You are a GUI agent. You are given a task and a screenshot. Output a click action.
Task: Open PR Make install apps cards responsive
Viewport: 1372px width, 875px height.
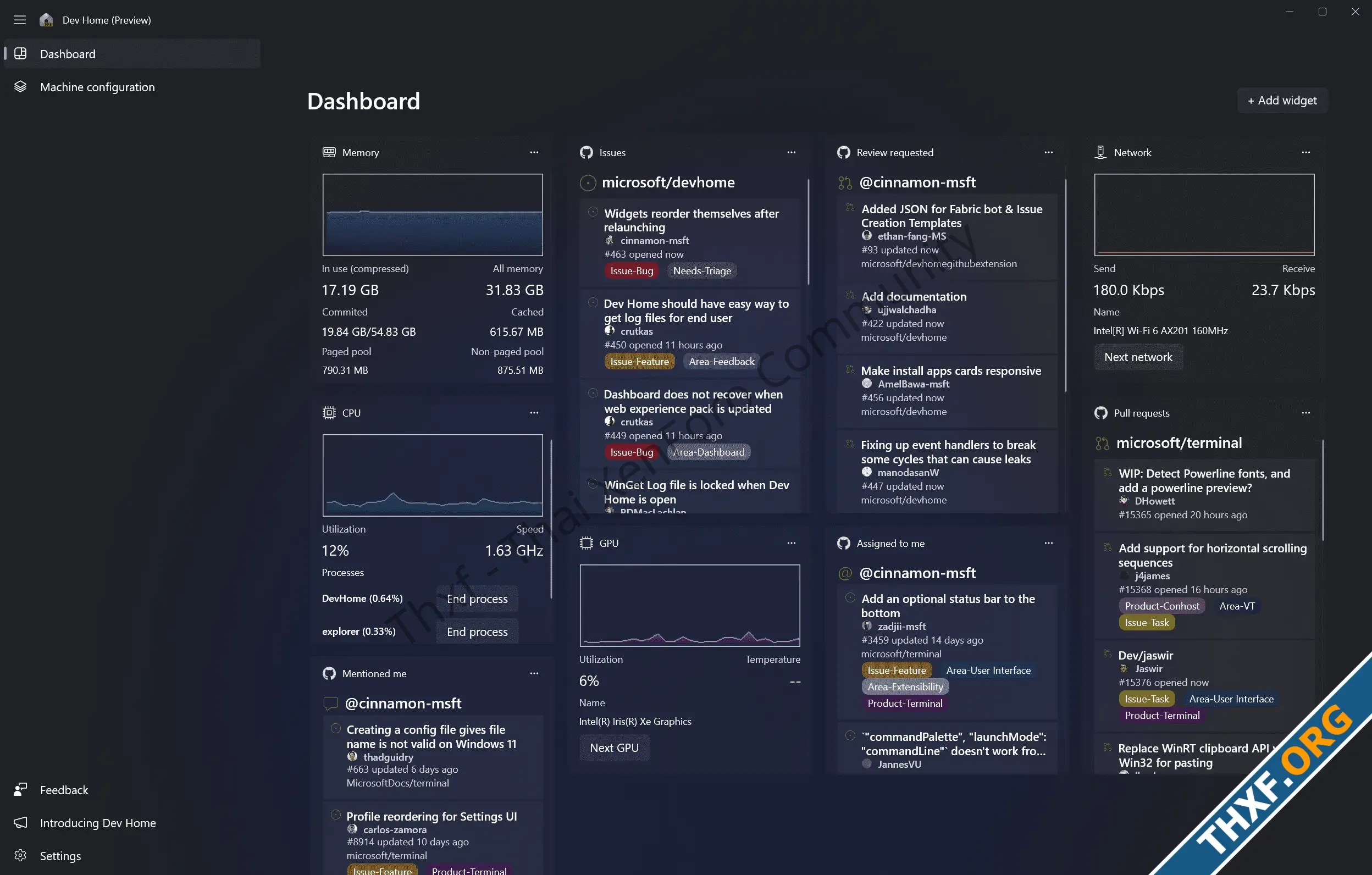point(947,391)
